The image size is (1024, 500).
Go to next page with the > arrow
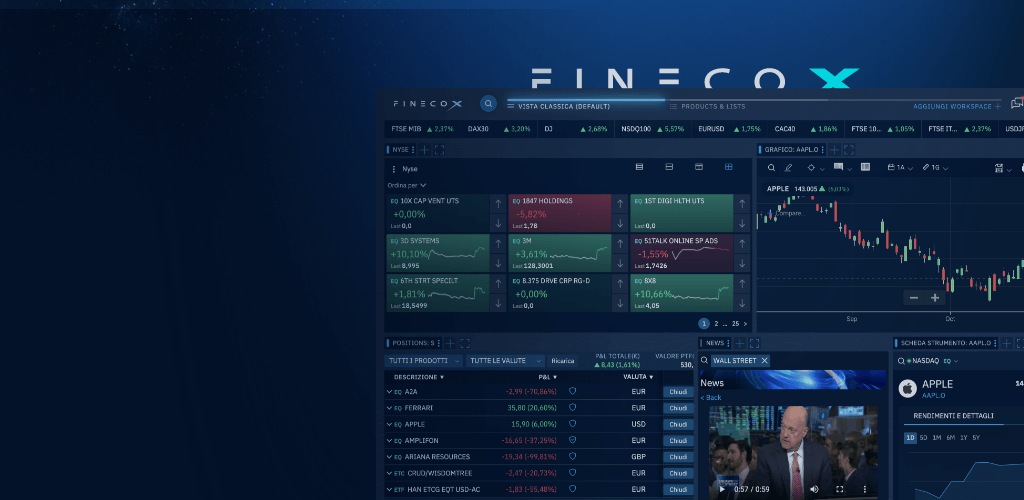pyautogui.click(x=745, y=324)
